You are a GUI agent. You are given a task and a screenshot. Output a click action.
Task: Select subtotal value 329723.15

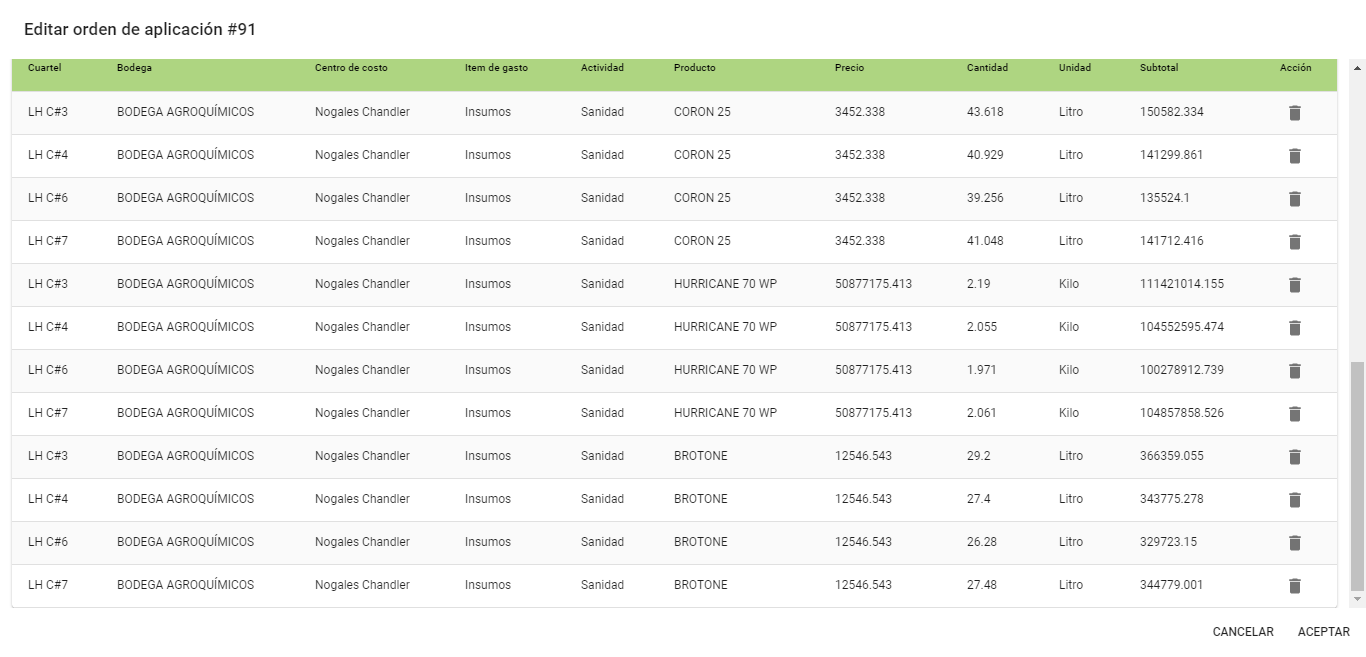[x=1169, y=542]
